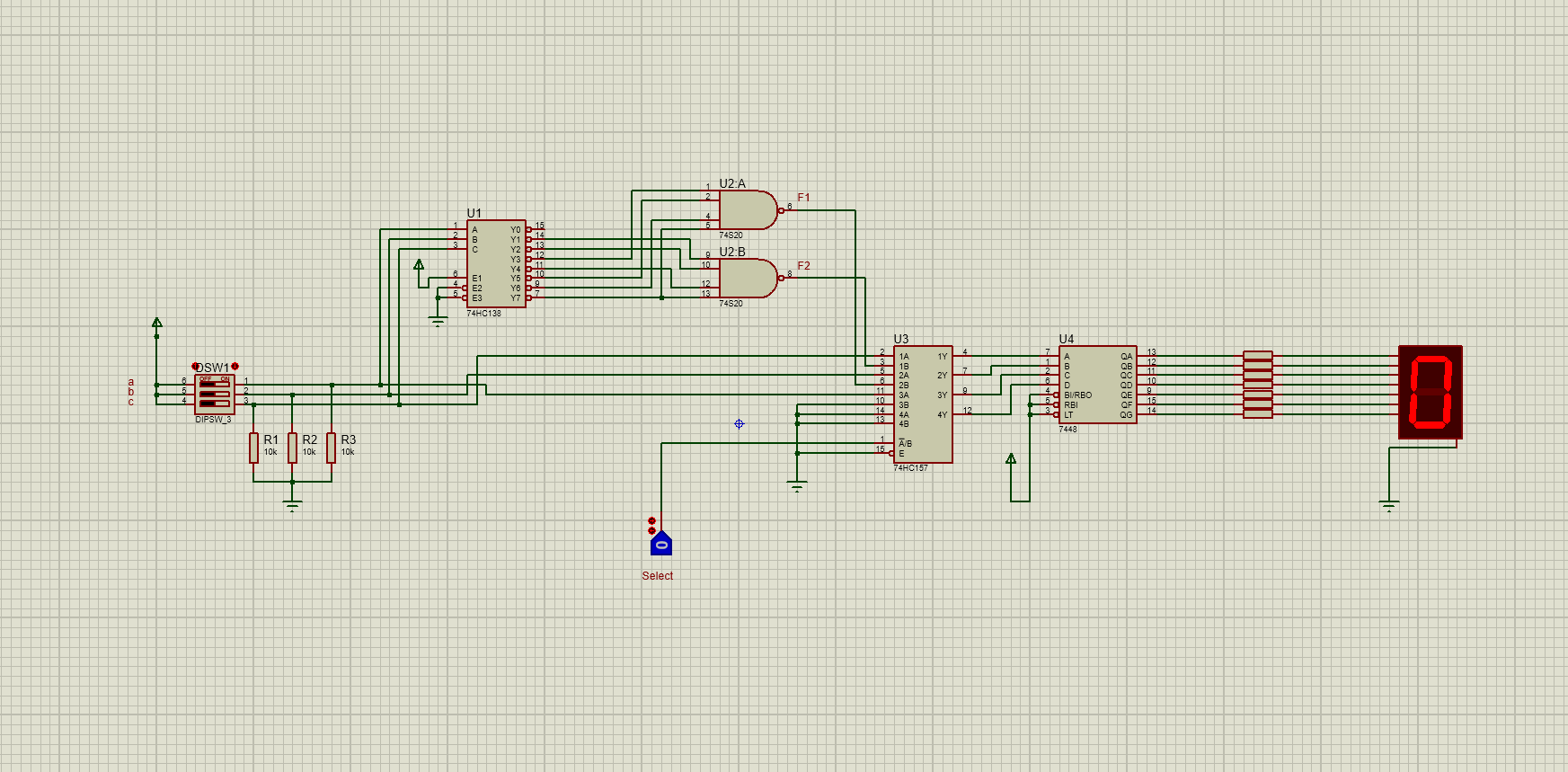The height and width of the screenshot is (772, 1568).
Task: Click ground symbol below resistors R1–R3
Action: tap(292, 505)
